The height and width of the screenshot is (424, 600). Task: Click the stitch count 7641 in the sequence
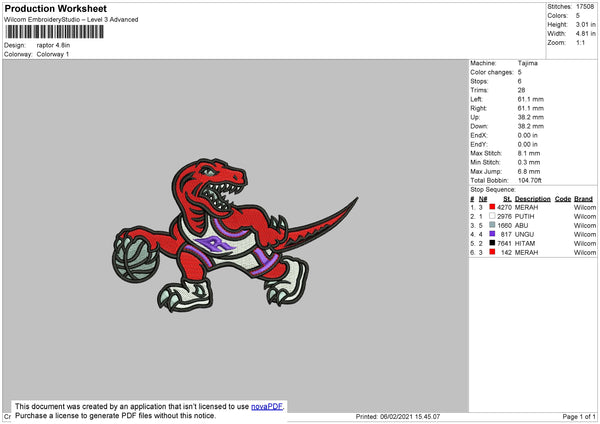(x=504, y=243)
